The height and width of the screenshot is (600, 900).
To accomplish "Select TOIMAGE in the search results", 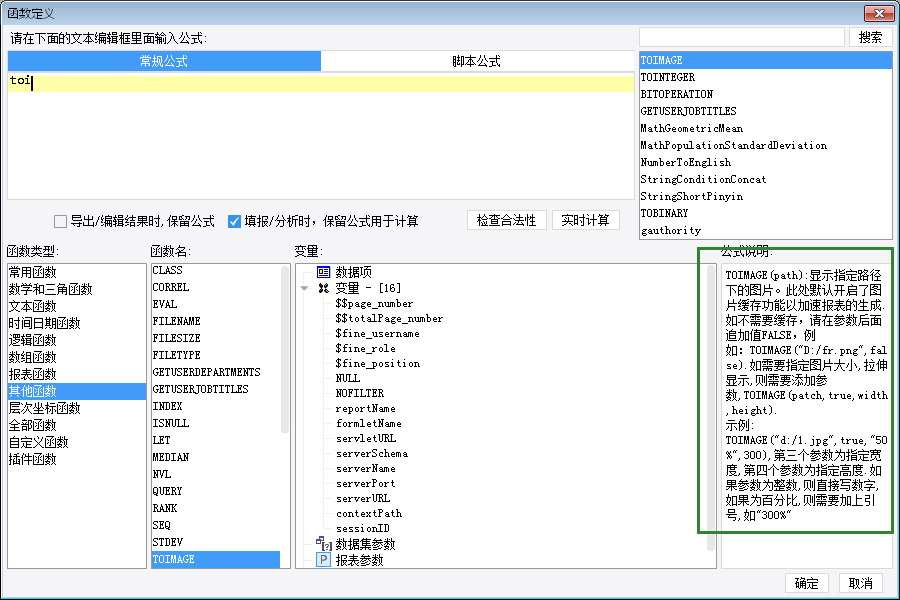I will (766, 60).
